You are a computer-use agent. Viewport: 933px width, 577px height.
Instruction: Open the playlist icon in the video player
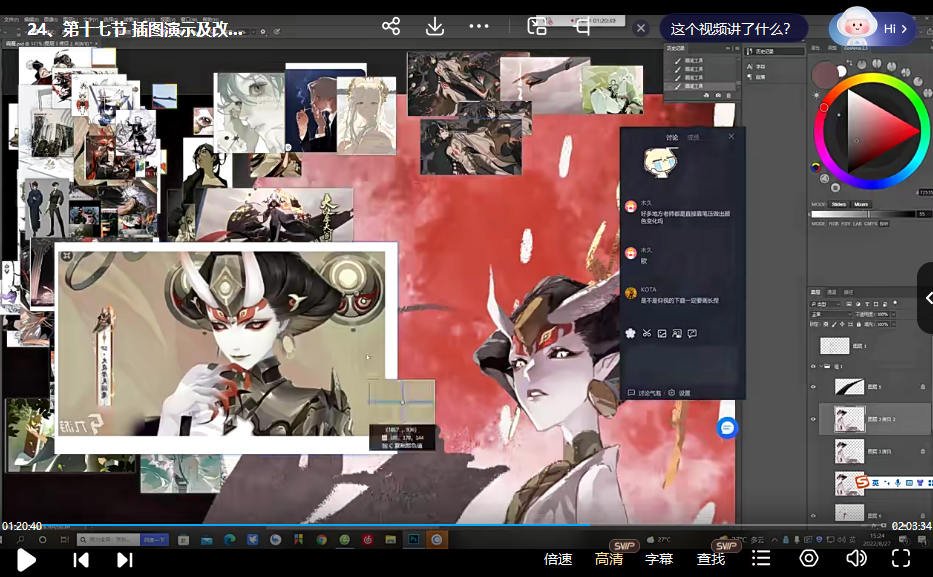[761, 558]
